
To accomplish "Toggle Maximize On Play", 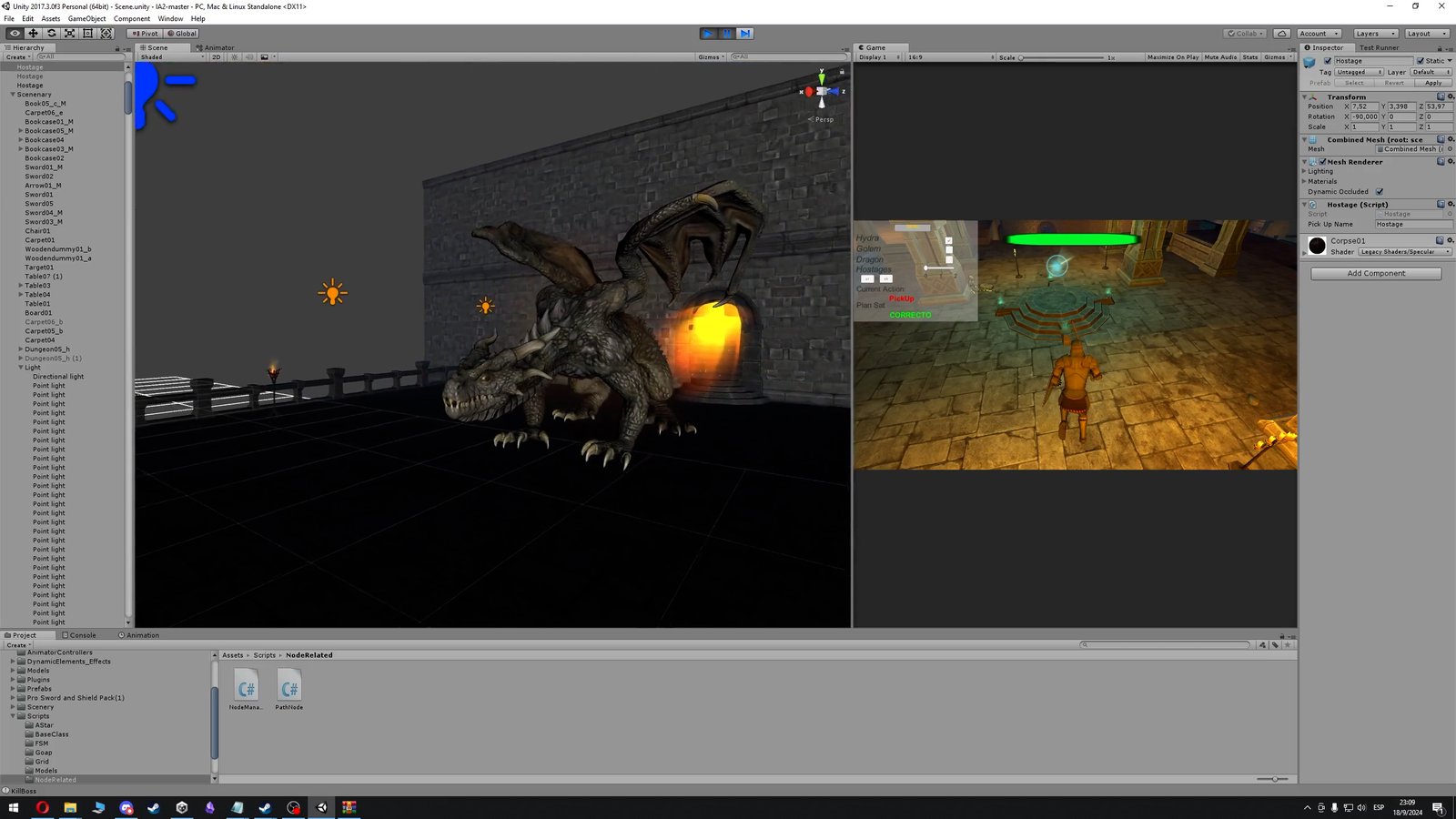I will coord(1173,57).
